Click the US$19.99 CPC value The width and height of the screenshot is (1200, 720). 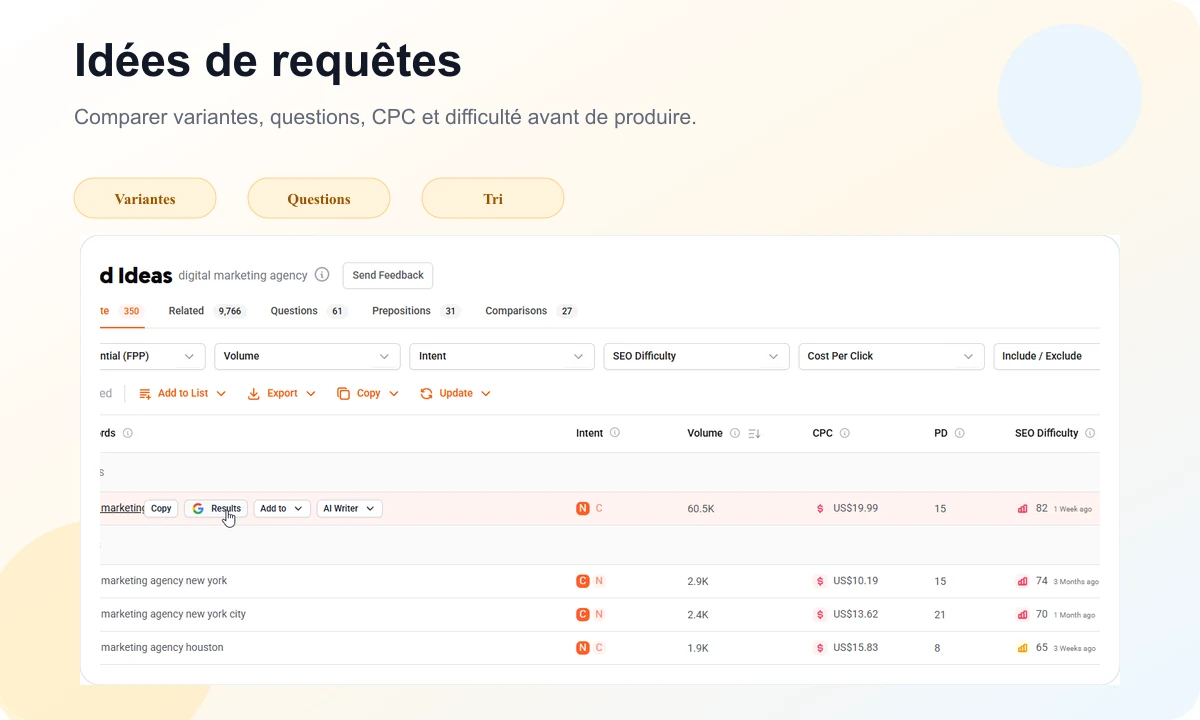pyautogui.click(x=855, y=509)
